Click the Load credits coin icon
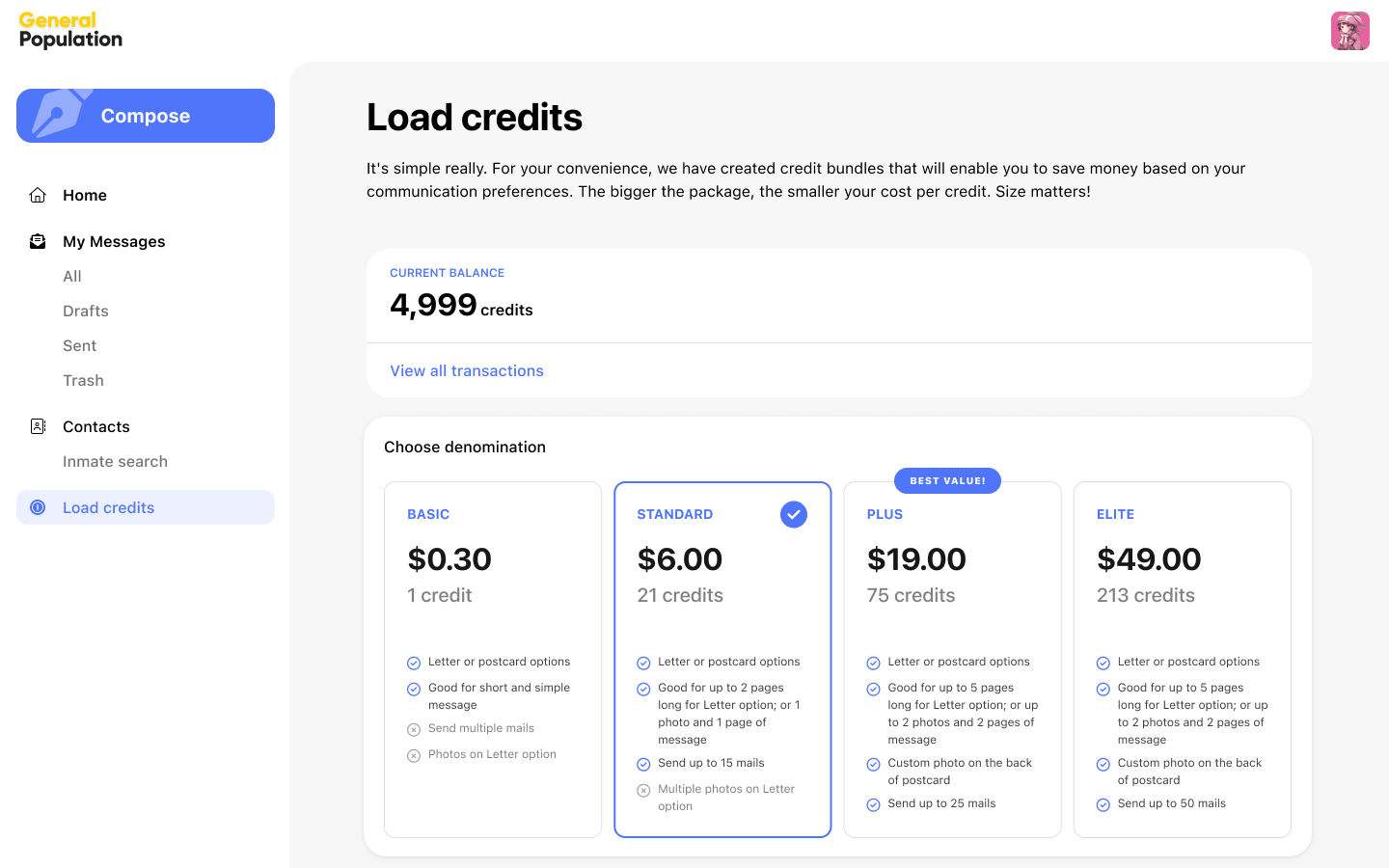Image resolution: width=1389 pixels, height=868 pixels. [38, 507]
